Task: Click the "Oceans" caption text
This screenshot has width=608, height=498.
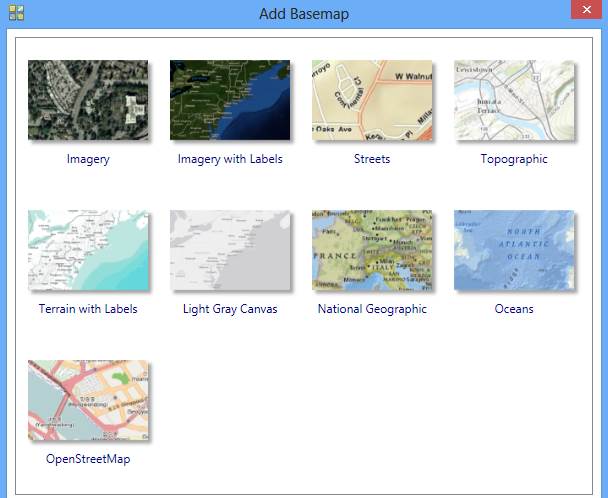Action: (x=514, y=309)
